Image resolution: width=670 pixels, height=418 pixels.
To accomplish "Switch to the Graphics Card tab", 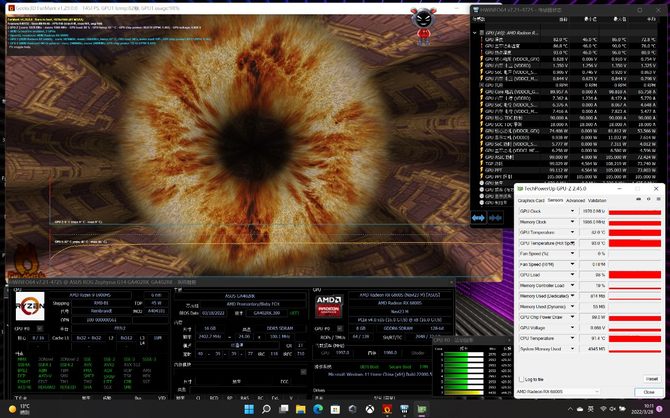I will coord(529,200).
